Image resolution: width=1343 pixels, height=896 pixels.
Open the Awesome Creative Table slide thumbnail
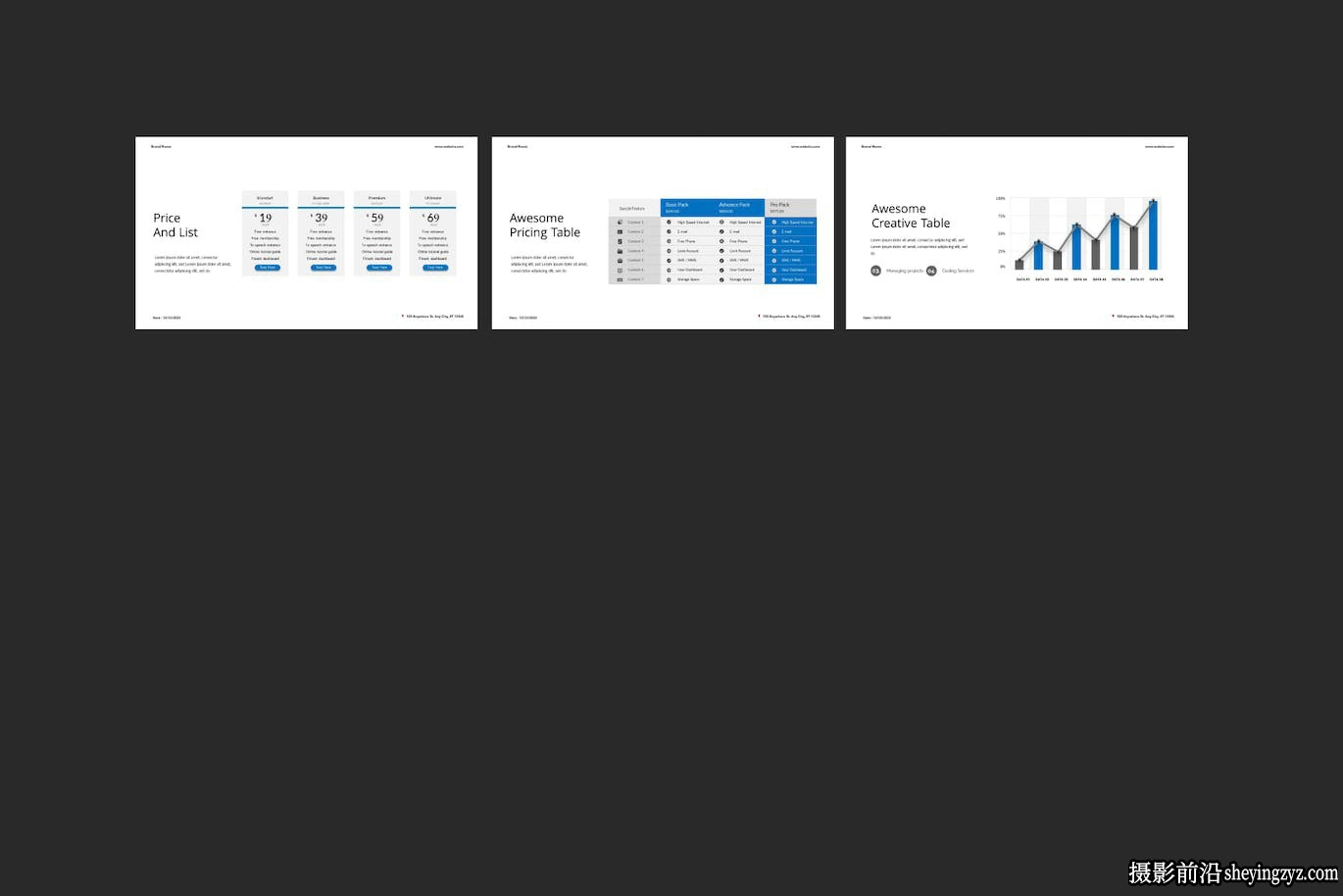[x=1018, y=233]
